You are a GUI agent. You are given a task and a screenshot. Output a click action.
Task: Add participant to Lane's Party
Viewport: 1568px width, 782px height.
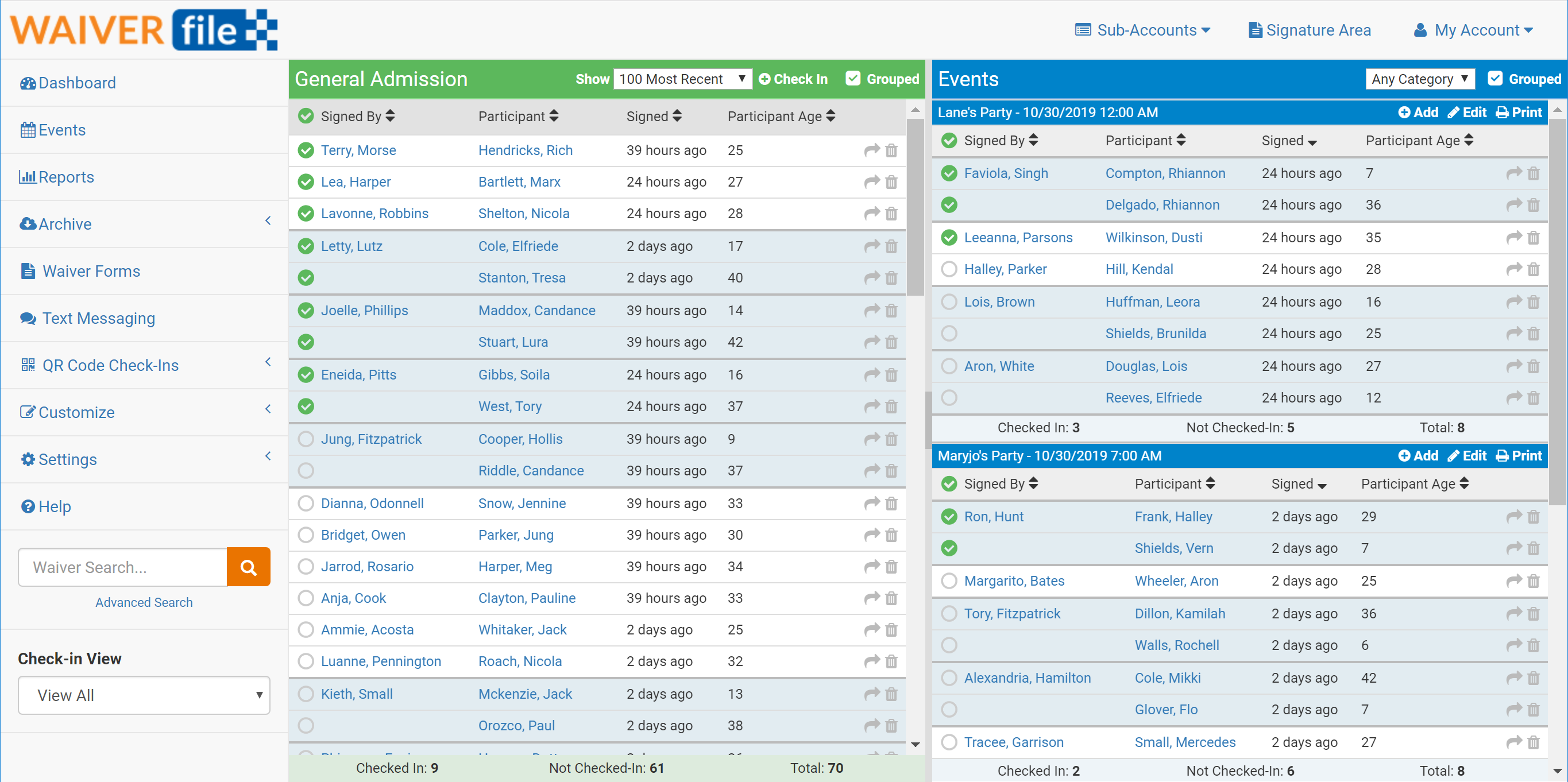tap(1418, 113)
